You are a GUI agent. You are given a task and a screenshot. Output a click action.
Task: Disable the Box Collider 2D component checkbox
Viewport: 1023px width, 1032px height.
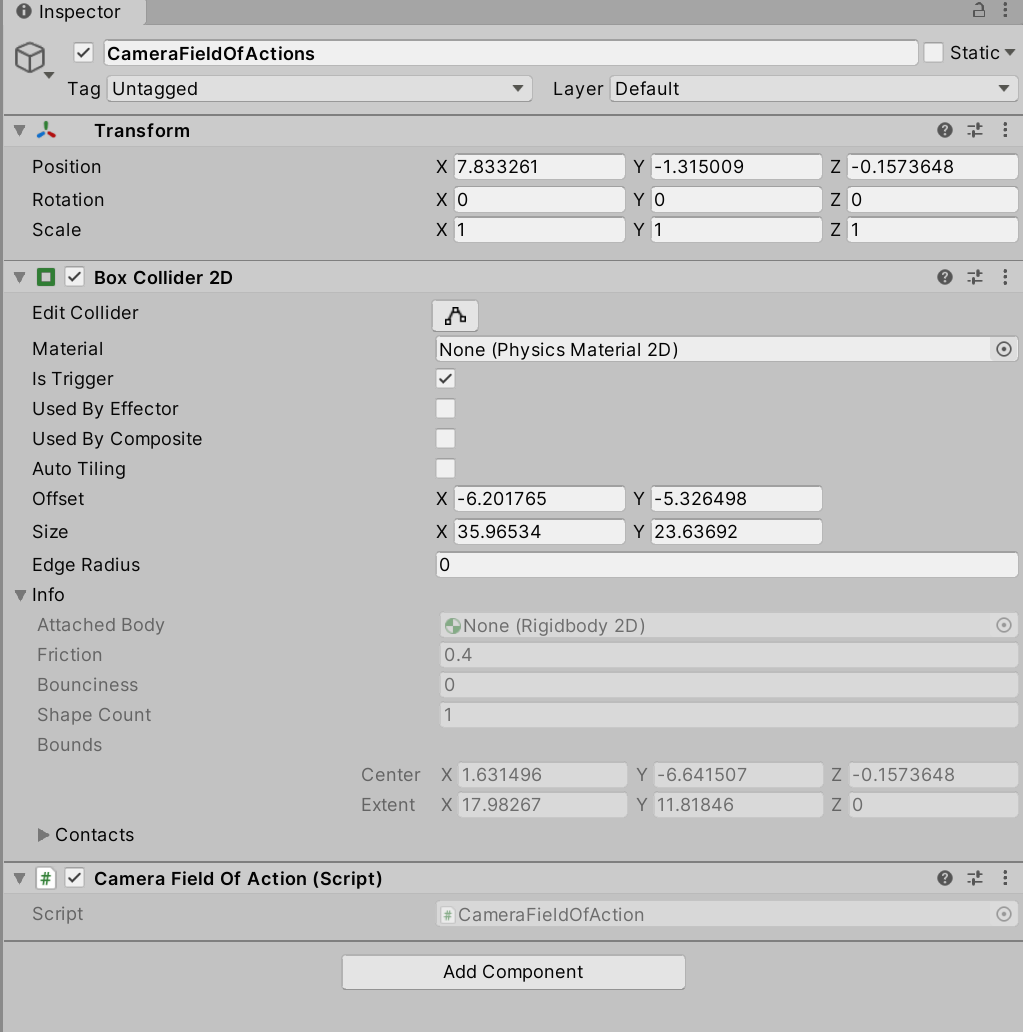pyautogui.click(x=74, y=277)
